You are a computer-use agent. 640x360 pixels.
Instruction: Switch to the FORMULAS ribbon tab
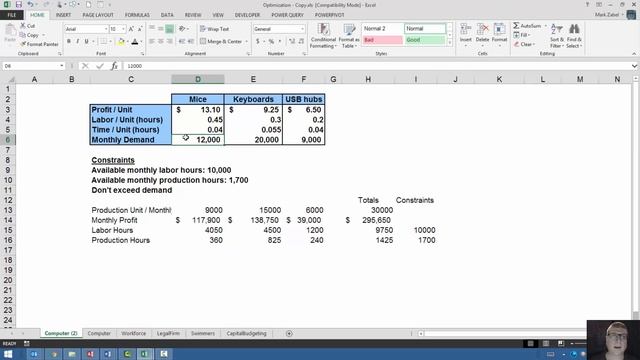[x=137, y=15]
